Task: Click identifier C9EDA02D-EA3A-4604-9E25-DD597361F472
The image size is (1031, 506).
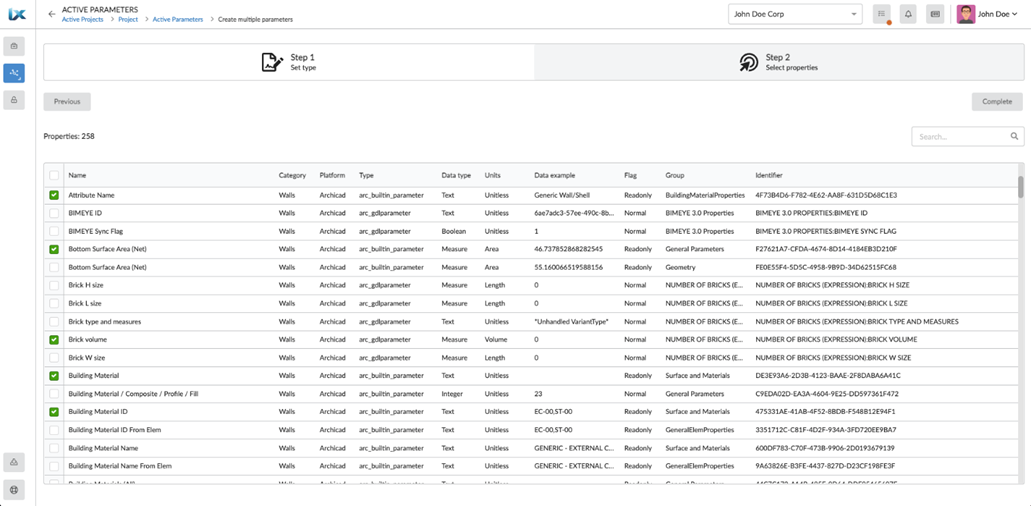Action: [x=827, y=394]
